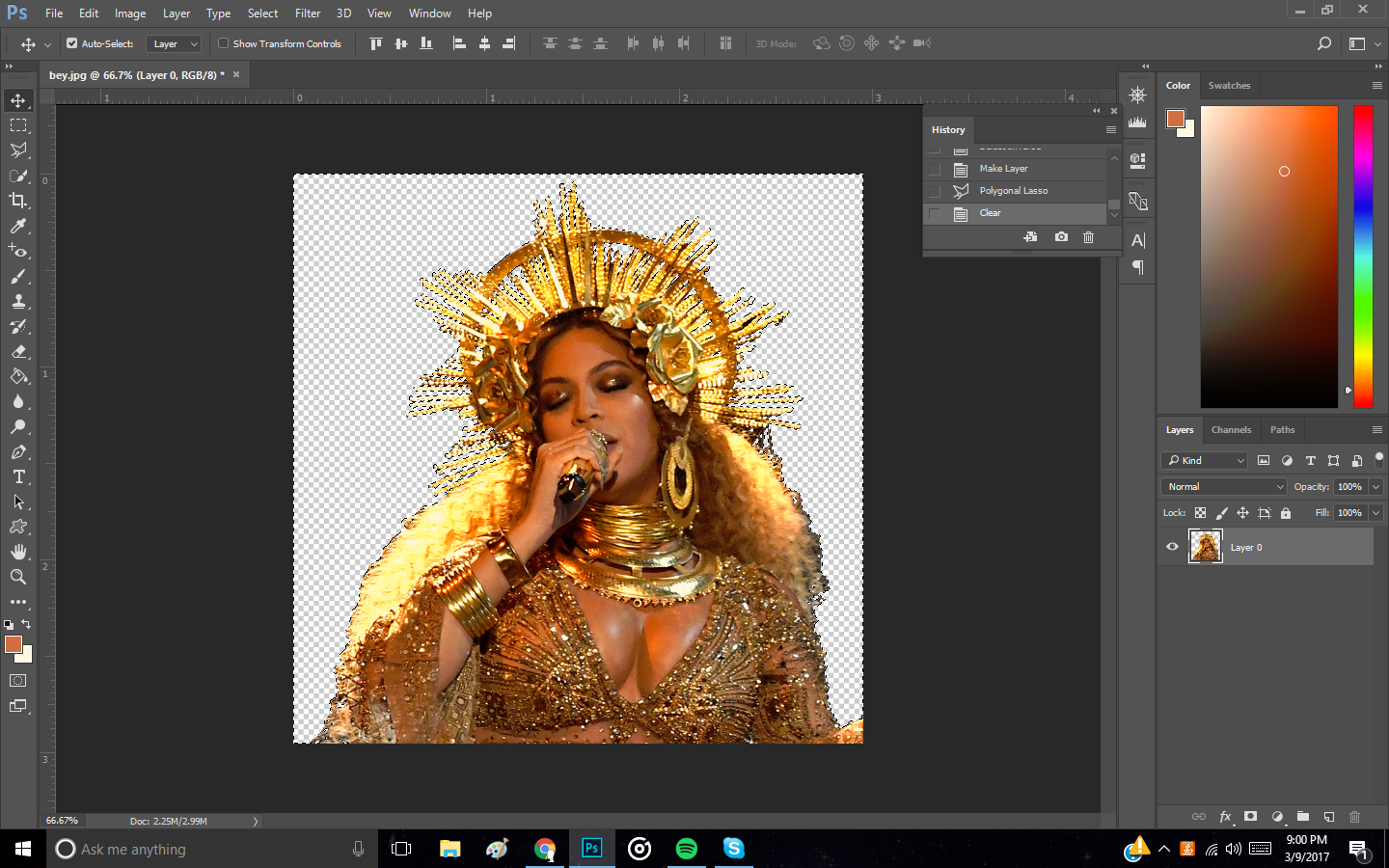Select the Make Layer history state
The image size is (1389, 868).
click(1014, 169)
